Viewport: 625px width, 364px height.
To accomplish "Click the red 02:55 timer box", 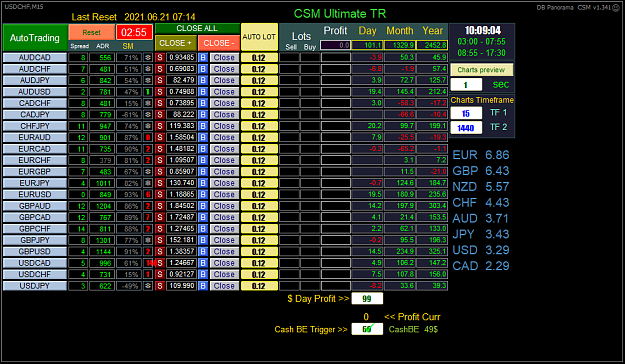I will (x=134, y=32).
